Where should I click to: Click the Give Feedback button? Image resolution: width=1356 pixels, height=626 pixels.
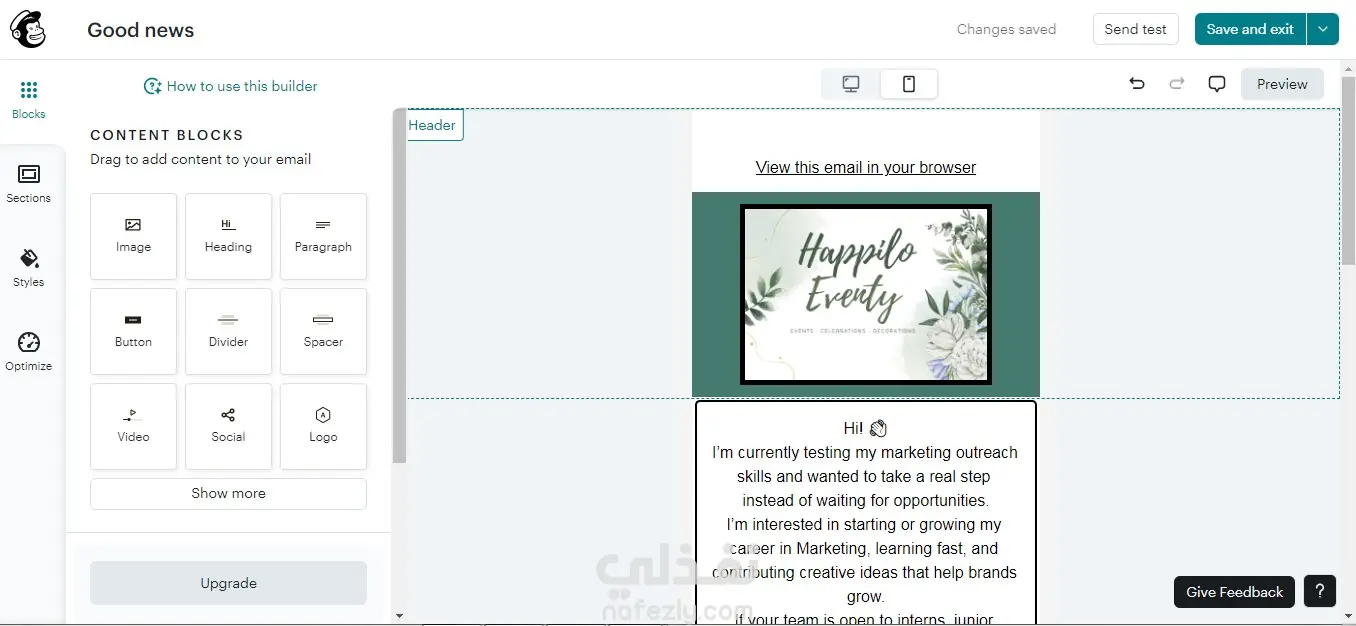coord(1234,592)
